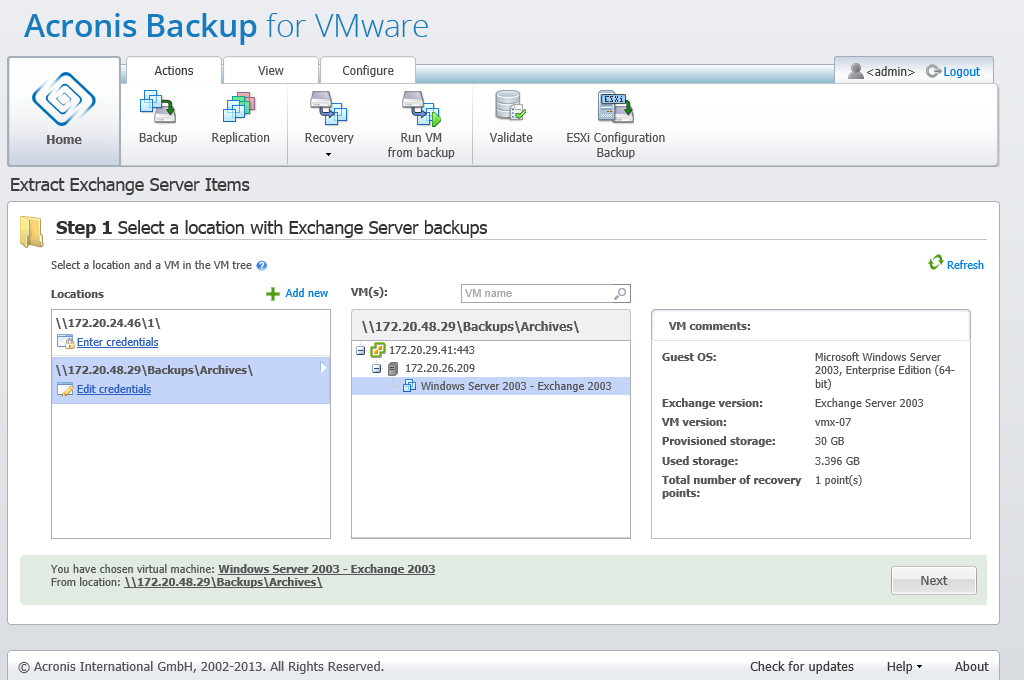Collapse the 172.20.29.41:443 node

[x=360, y=351]
